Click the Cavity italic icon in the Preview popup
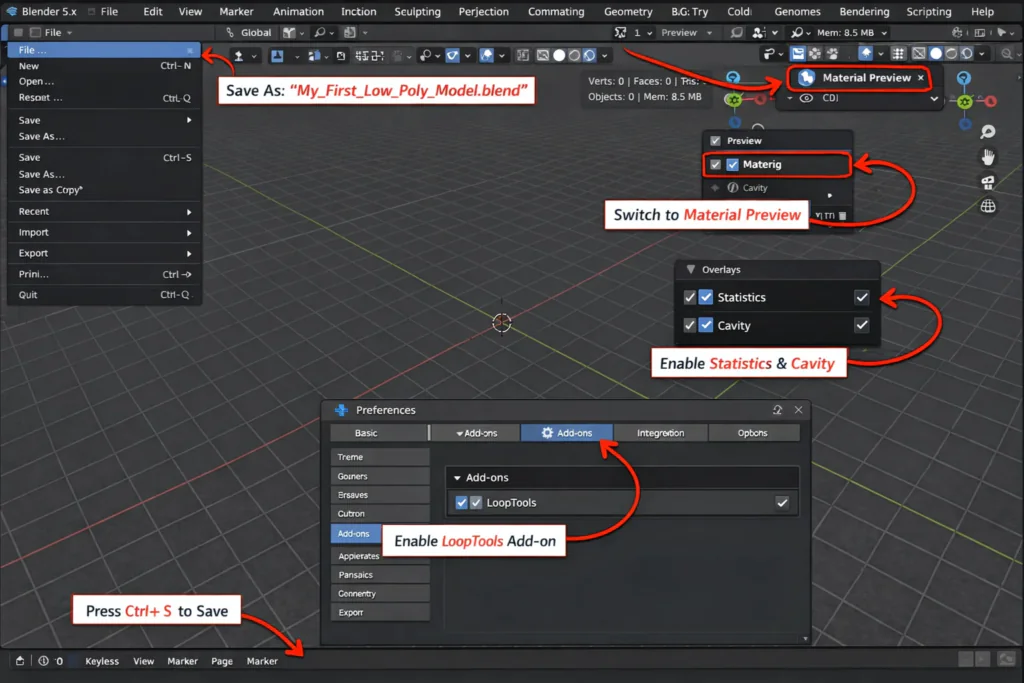The image size is (1024, 683). [733, 188]
